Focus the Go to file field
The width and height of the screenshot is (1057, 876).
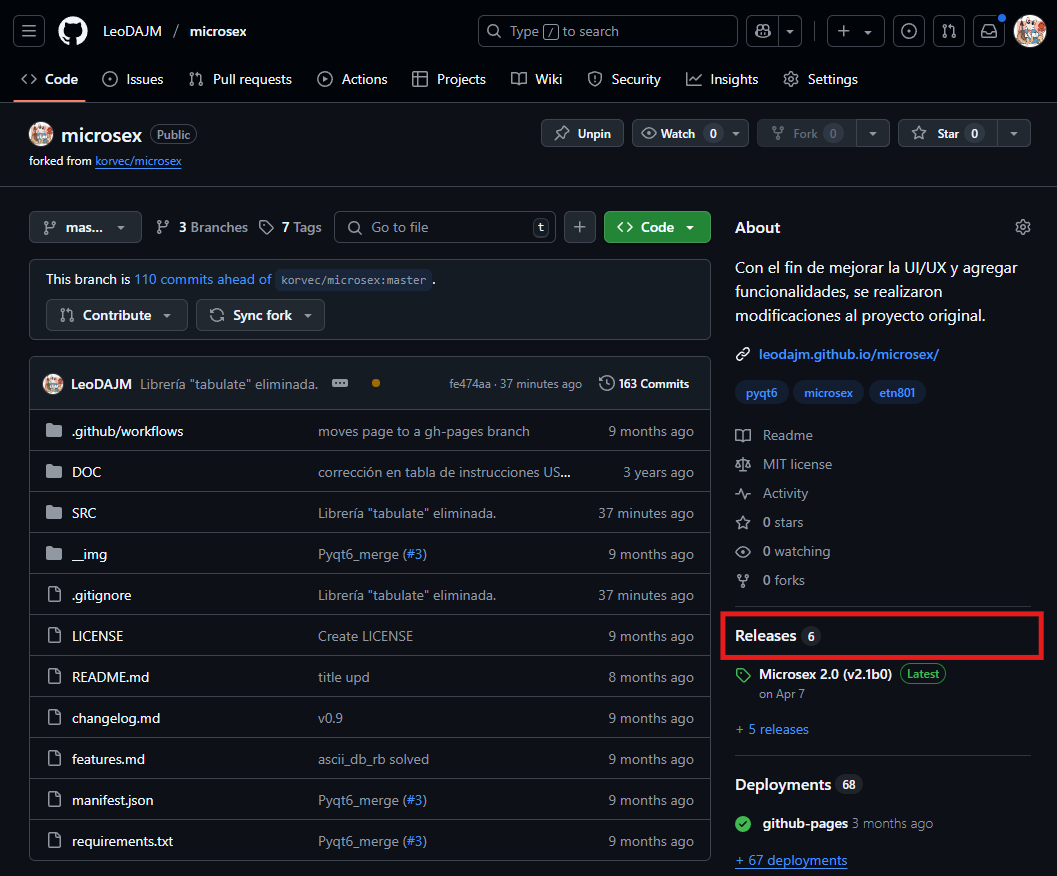click(x=445, y=227)
